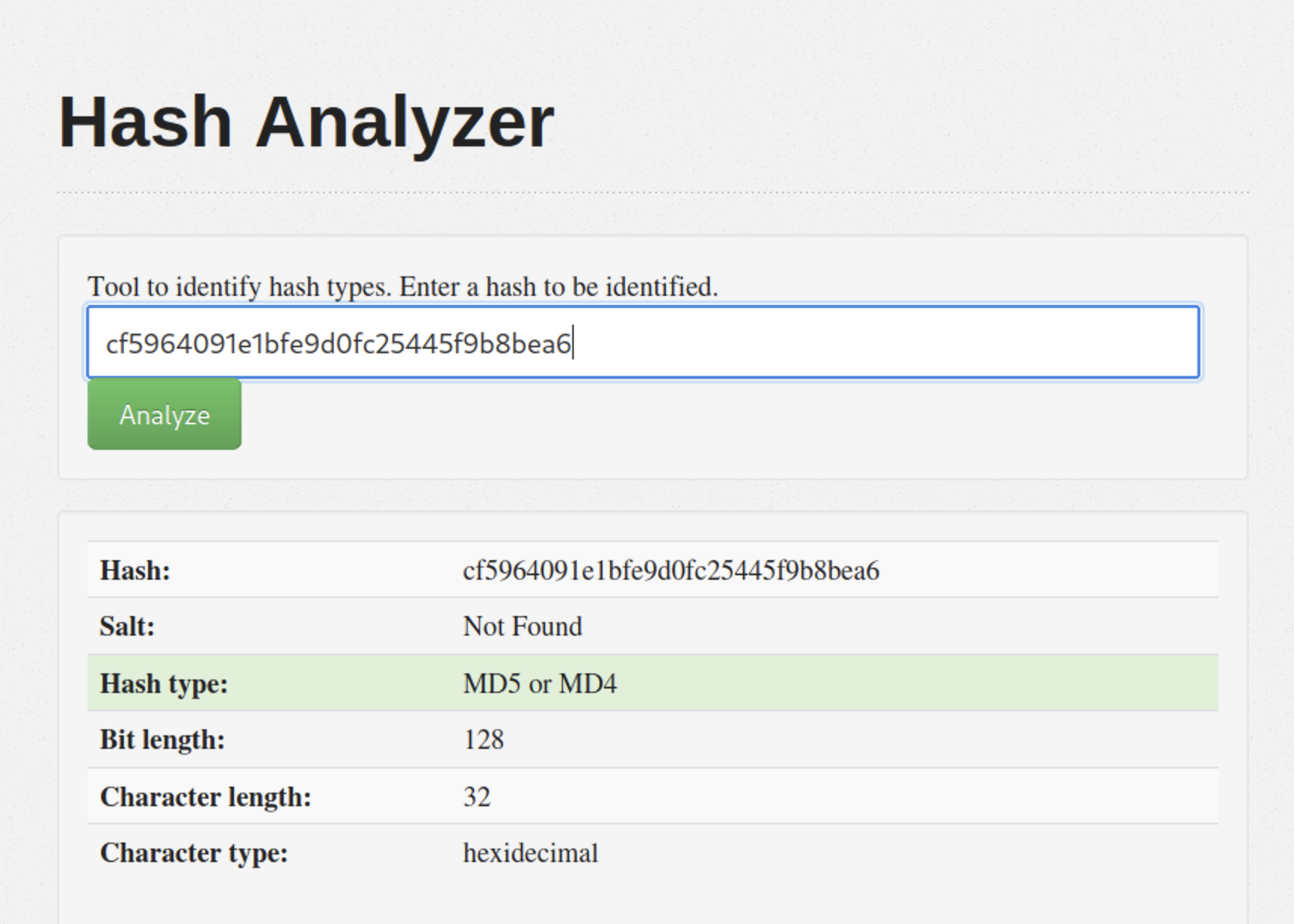This screenshot has height=924, width=1294.
Task: Click the 32 character length value
Action: click(x=476, y=796)
